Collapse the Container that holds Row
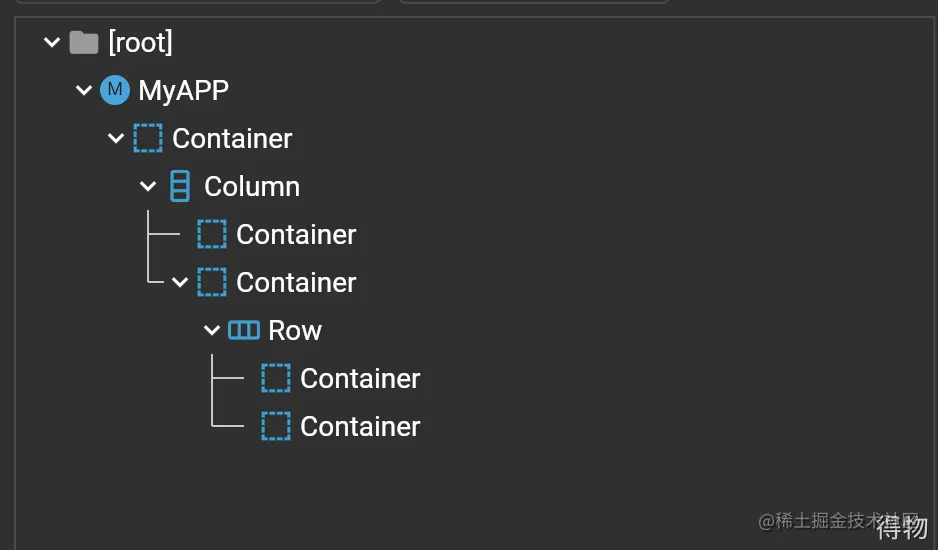The image size is (938, 550). click(180, 282)
